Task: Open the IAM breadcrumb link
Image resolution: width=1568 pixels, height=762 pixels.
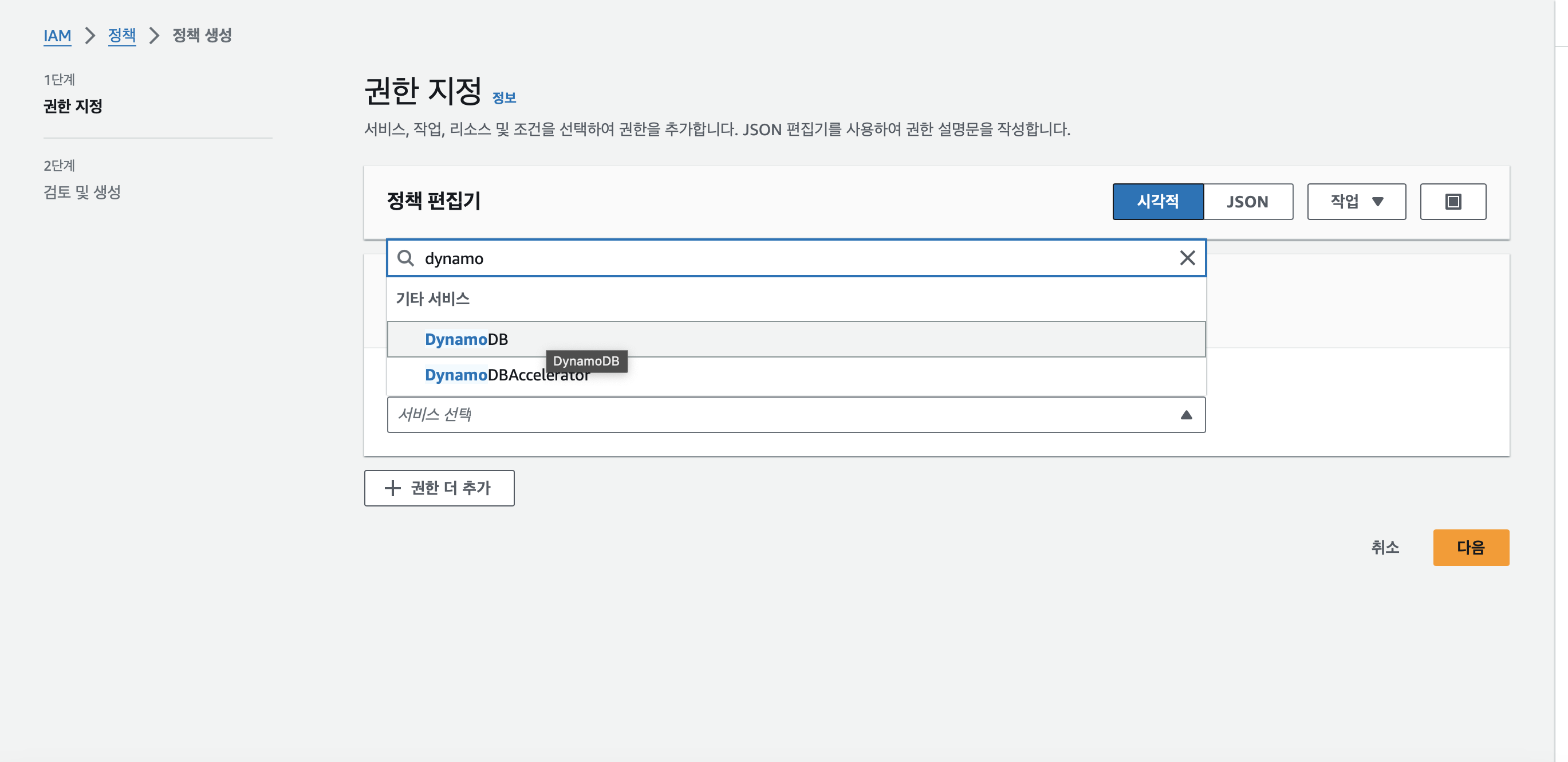Action: coord(57,36)
